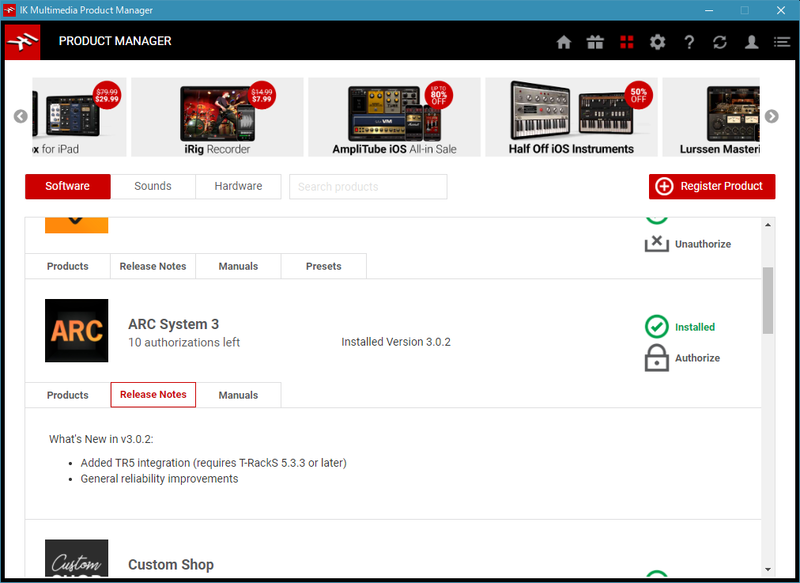Click the Custom Shop product icon
This screenshot has width=800, height=583.
[x=77, y=558]
